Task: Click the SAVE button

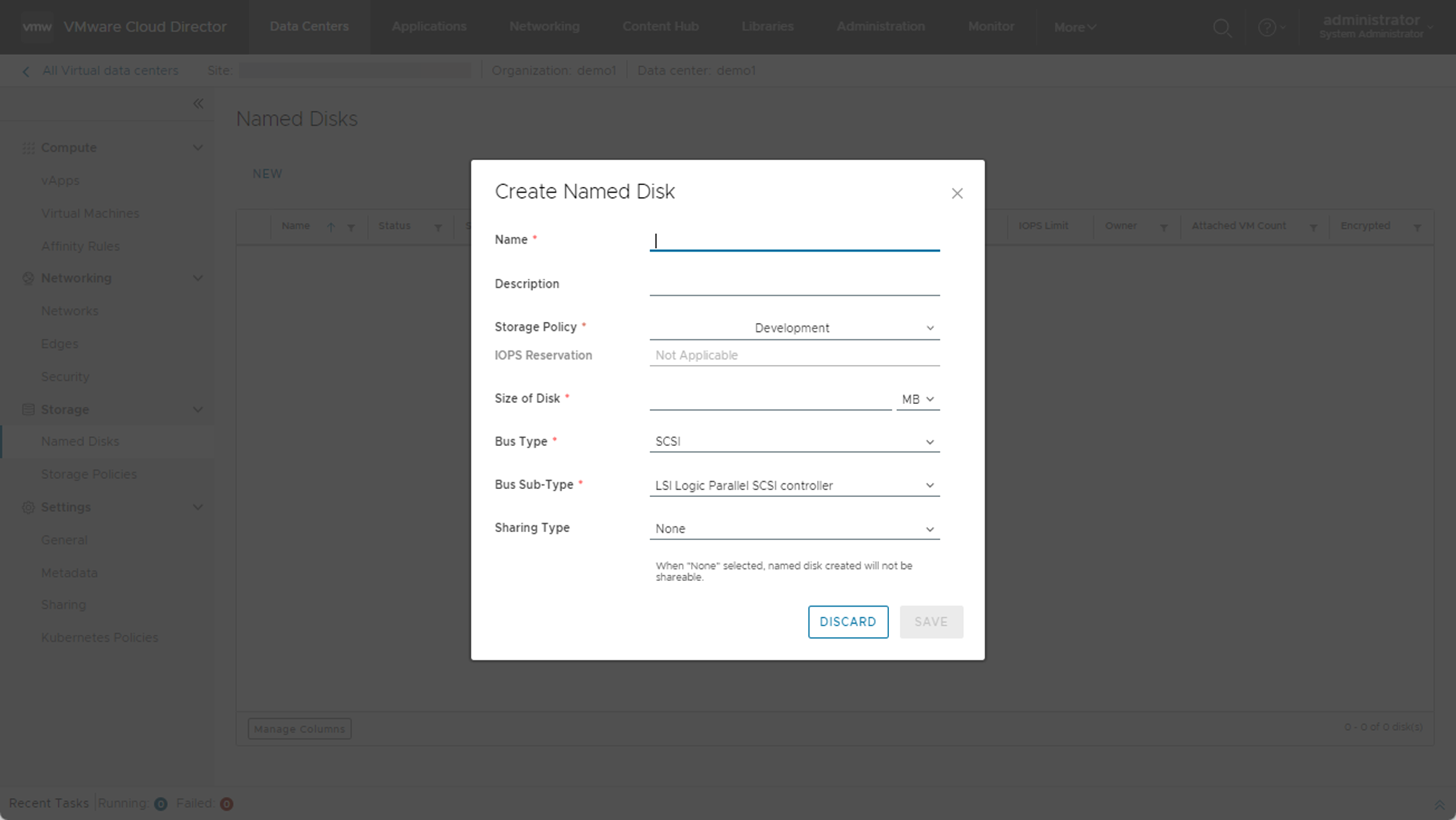Action: pos(930,621)
